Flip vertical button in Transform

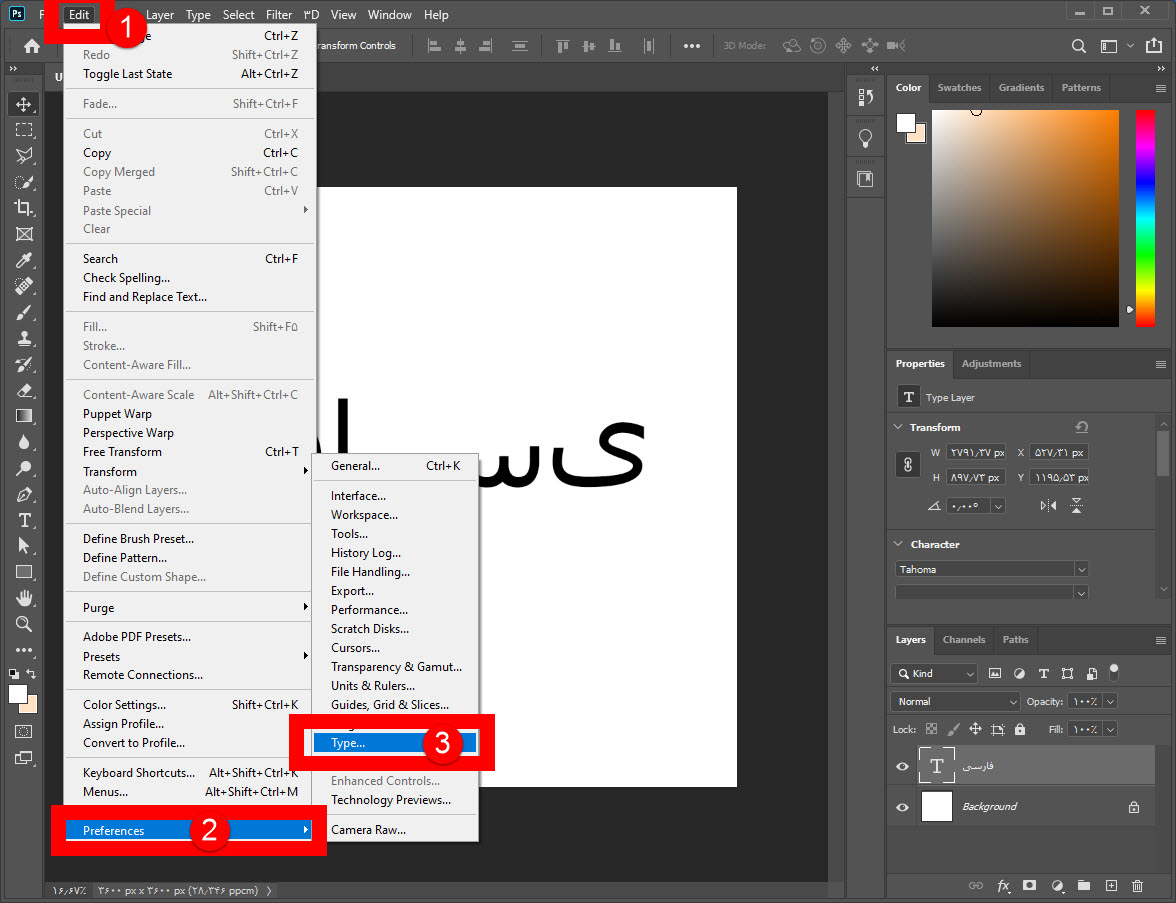tap(1076, 506)
